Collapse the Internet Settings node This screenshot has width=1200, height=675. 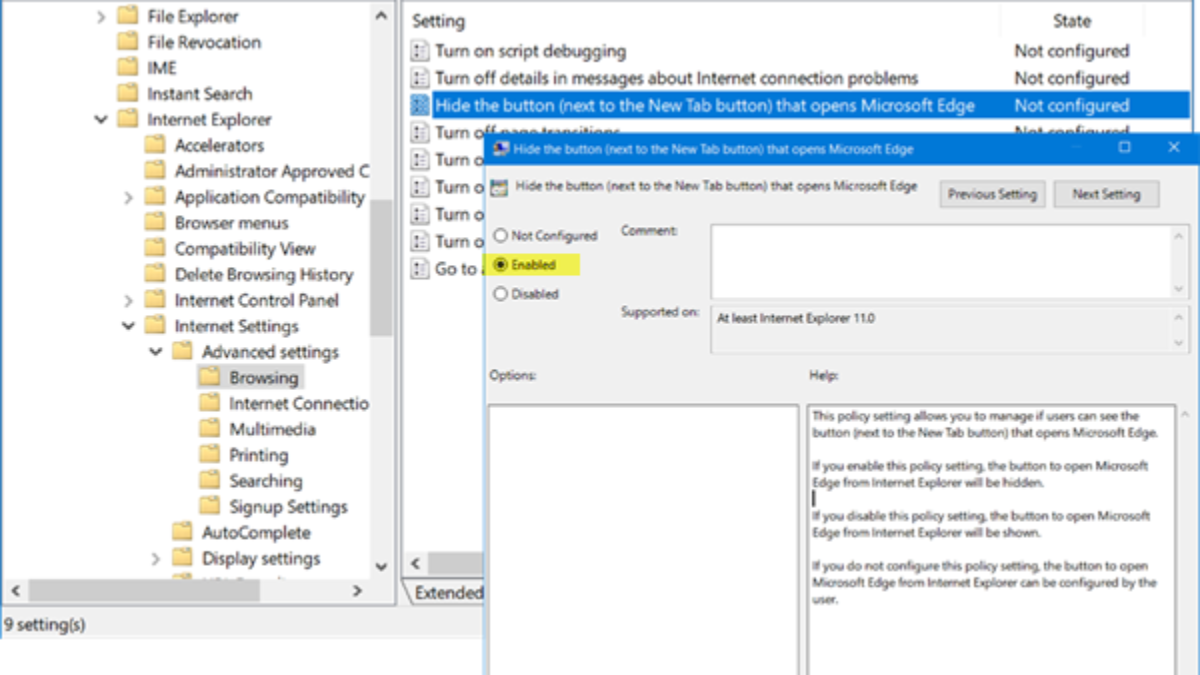pyautogui.click(x=128, y=326)
